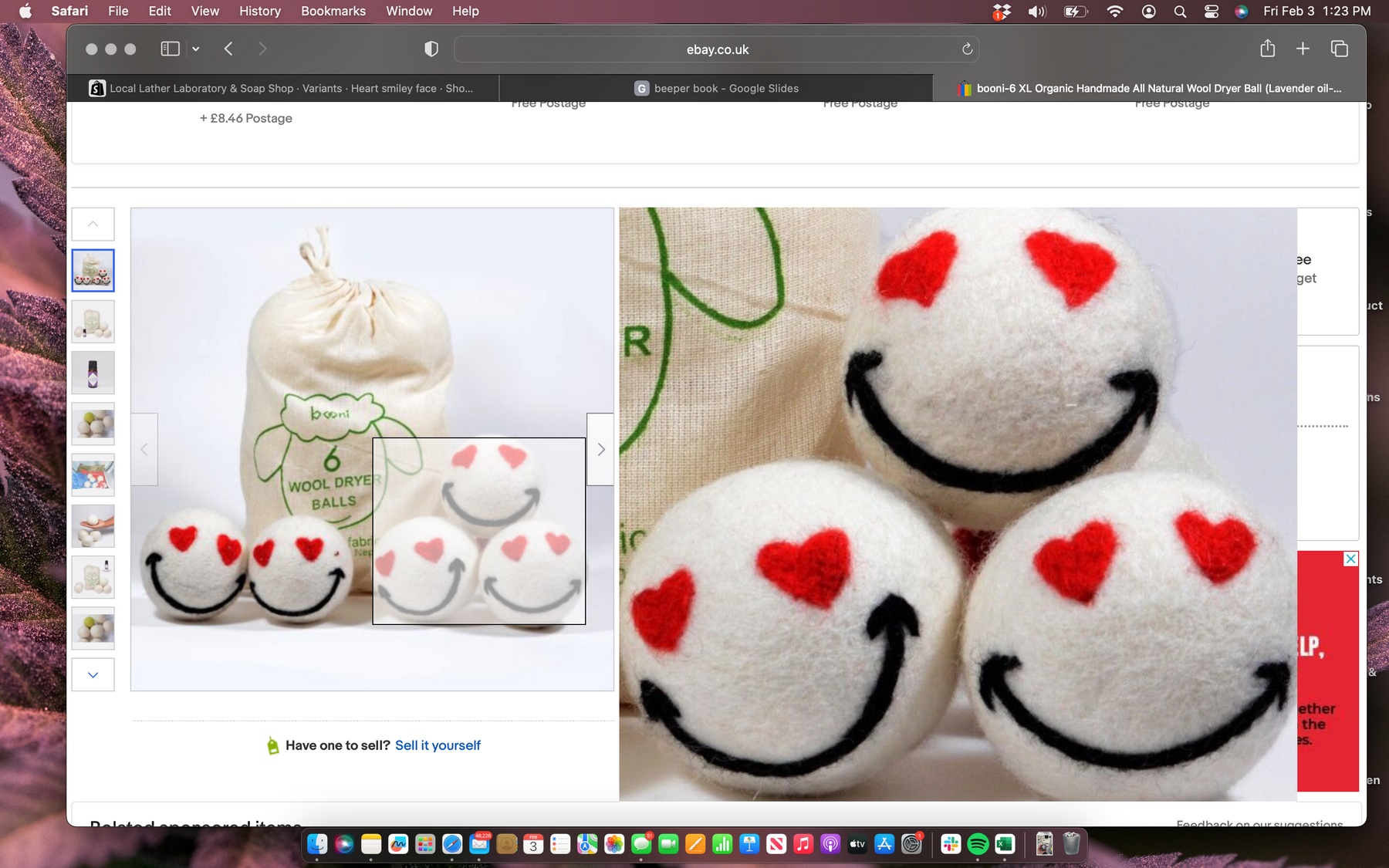The height and width of the screenshot is (868, 1389).
Task: Select the hand holding balls thumbnail
Action: [93, 526]
